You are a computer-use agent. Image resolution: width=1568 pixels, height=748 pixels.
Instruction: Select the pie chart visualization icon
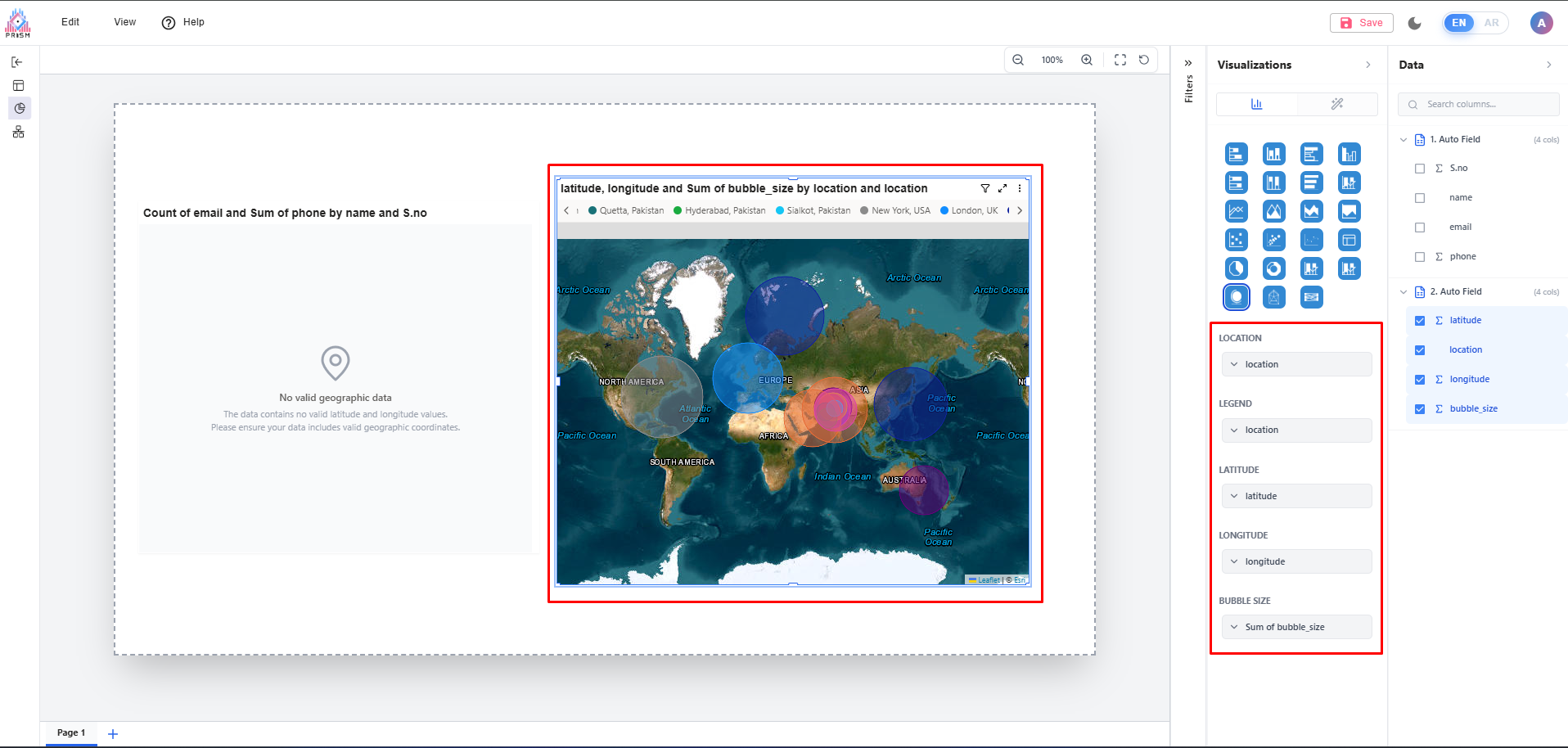[1236, 268]
